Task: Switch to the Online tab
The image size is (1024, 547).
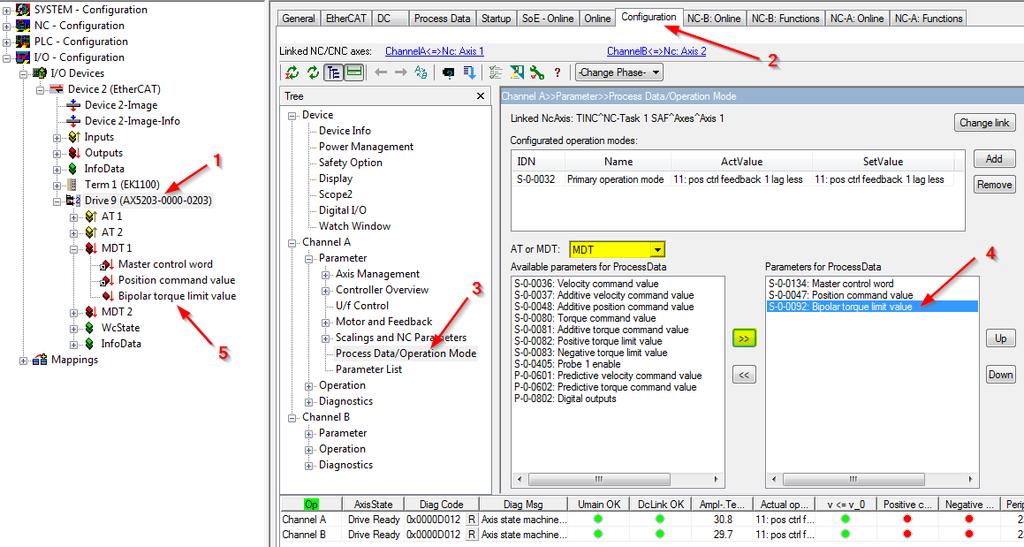Action: (598, 18)
